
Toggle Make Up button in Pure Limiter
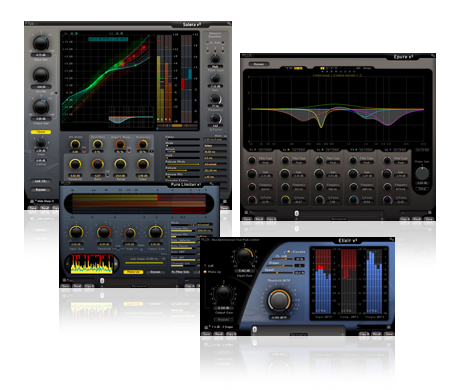point(133,272)
